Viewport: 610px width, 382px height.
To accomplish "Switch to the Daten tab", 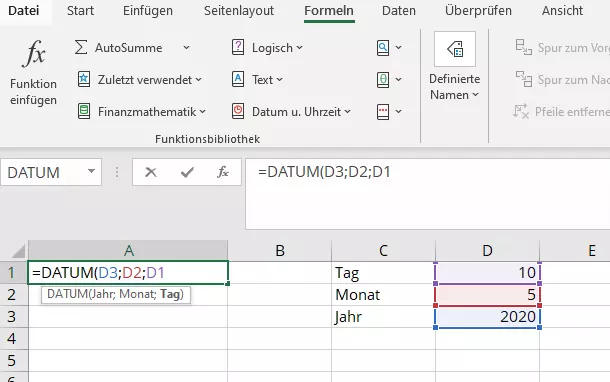I will (399, 11).
